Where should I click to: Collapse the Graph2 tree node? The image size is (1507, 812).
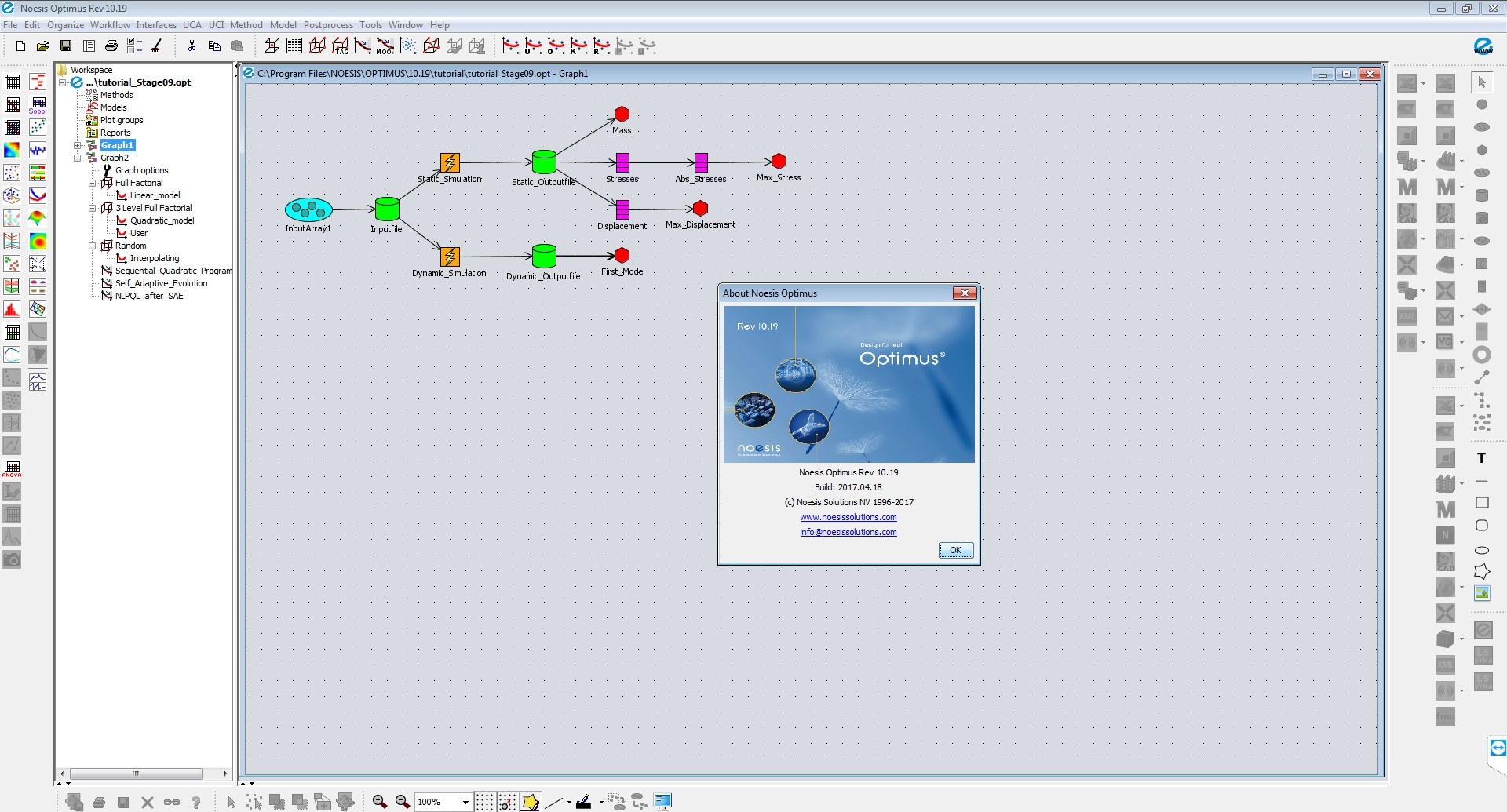[78, 158]
